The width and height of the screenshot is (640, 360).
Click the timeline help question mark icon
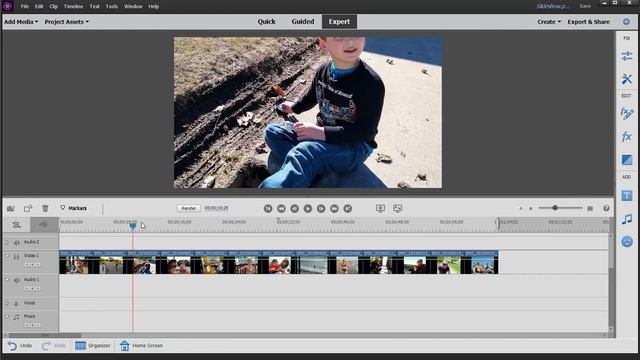(606, 208)
